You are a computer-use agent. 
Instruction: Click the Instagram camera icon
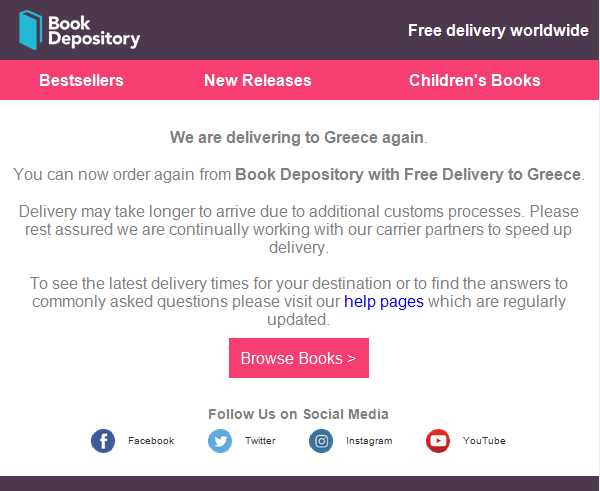321,441
